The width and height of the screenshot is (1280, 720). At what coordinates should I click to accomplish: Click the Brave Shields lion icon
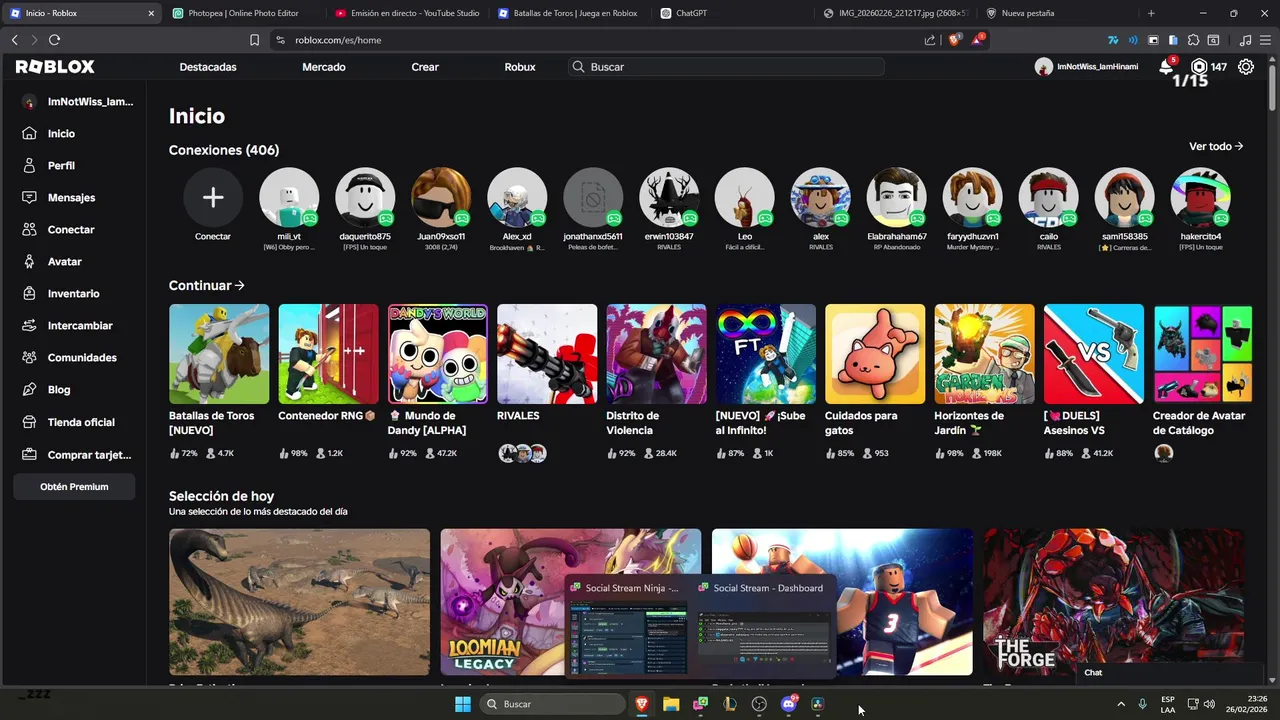point(954,40)
